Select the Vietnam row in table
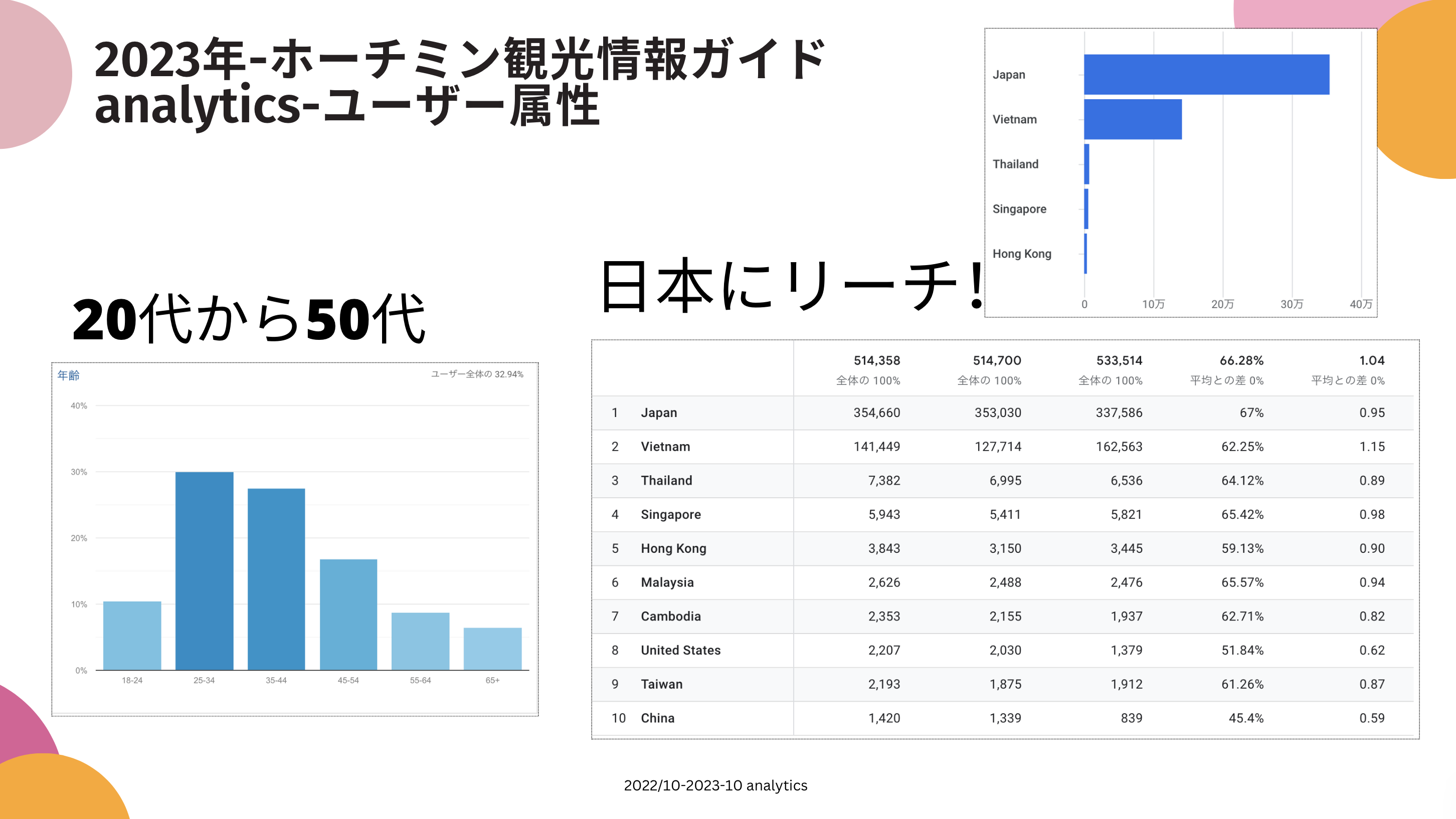The height and width of the screenshot is (819, 1456). click(665, 447)
